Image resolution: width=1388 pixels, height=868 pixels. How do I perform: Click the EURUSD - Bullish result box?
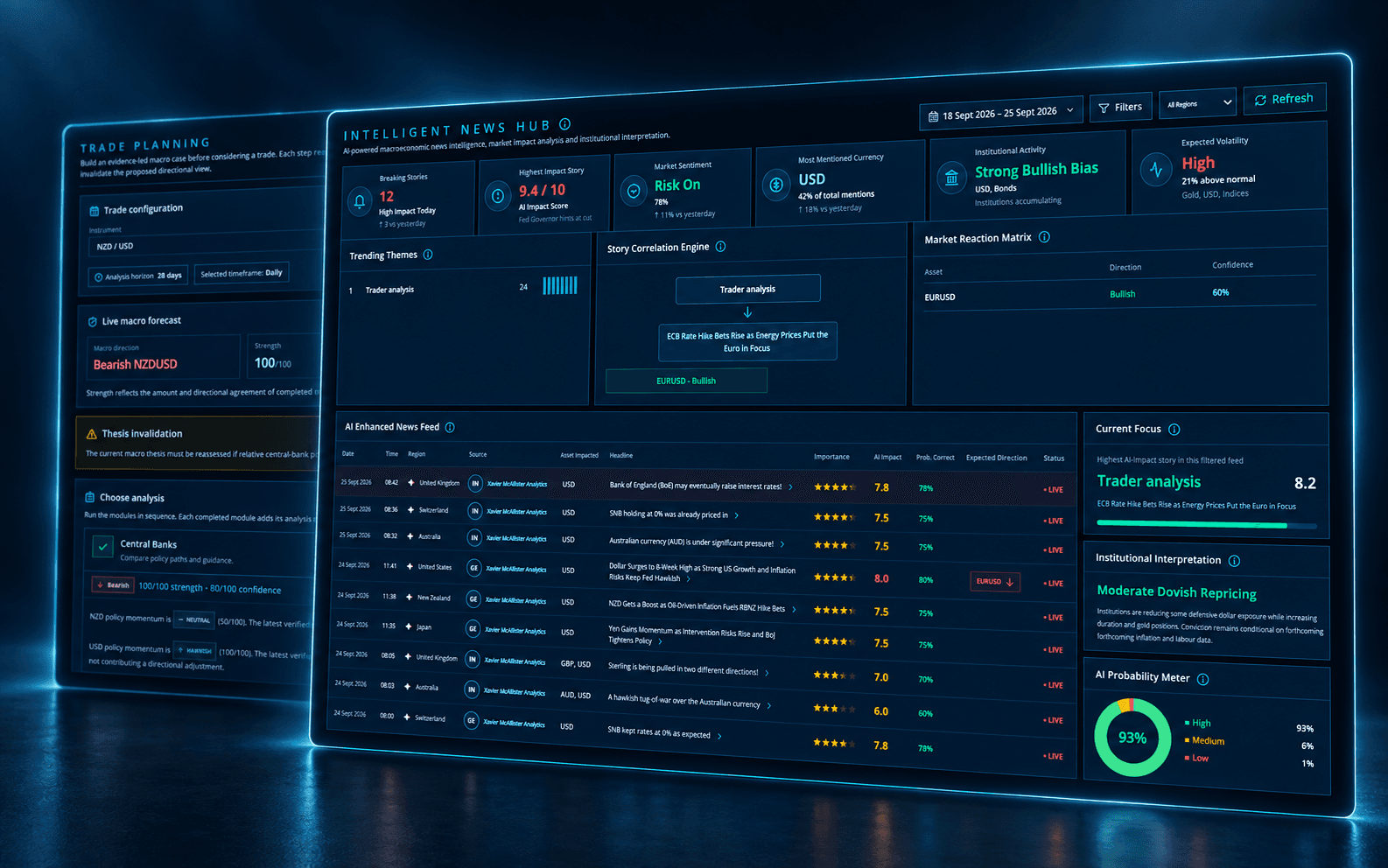click(x=686, y=381)
